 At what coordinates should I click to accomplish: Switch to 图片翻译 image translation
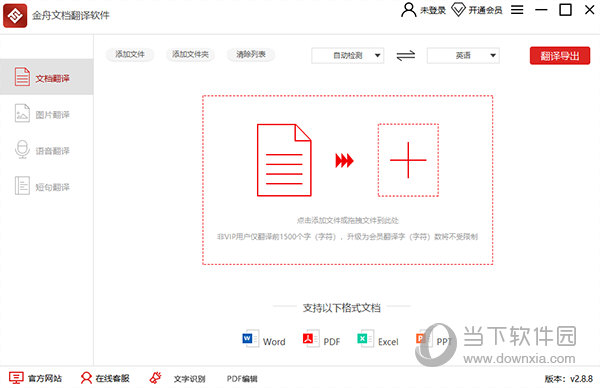[47, 114]
